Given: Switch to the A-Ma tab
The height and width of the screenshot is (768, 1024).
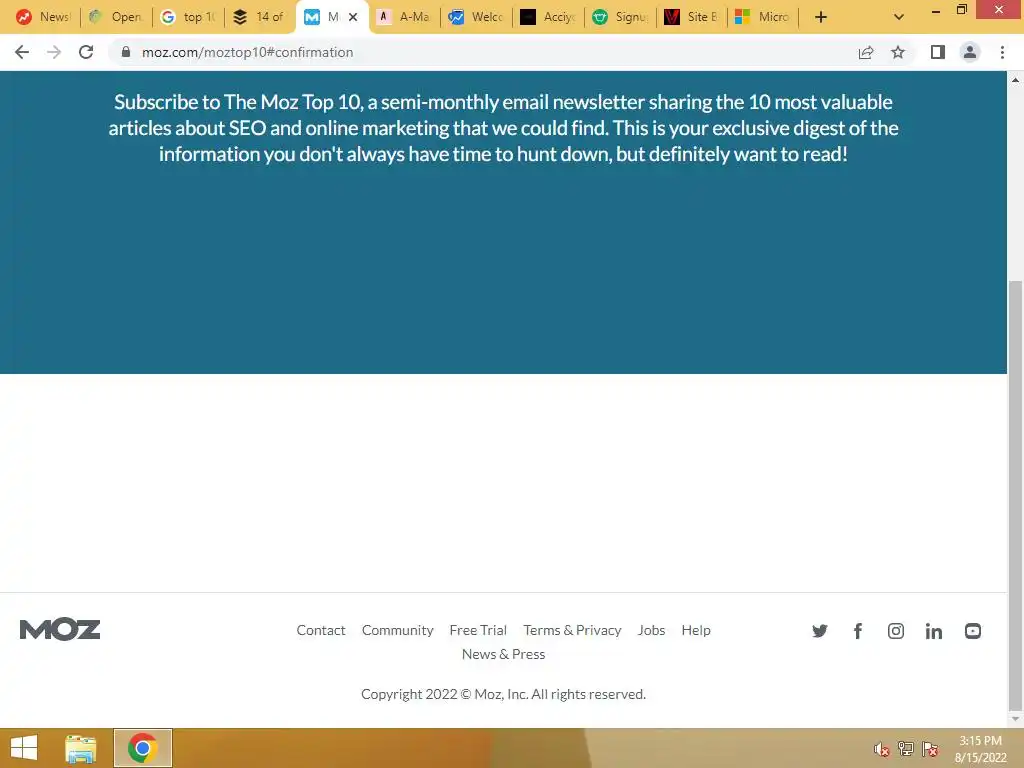Looking at the screenshot, I should tap(405, 17).
